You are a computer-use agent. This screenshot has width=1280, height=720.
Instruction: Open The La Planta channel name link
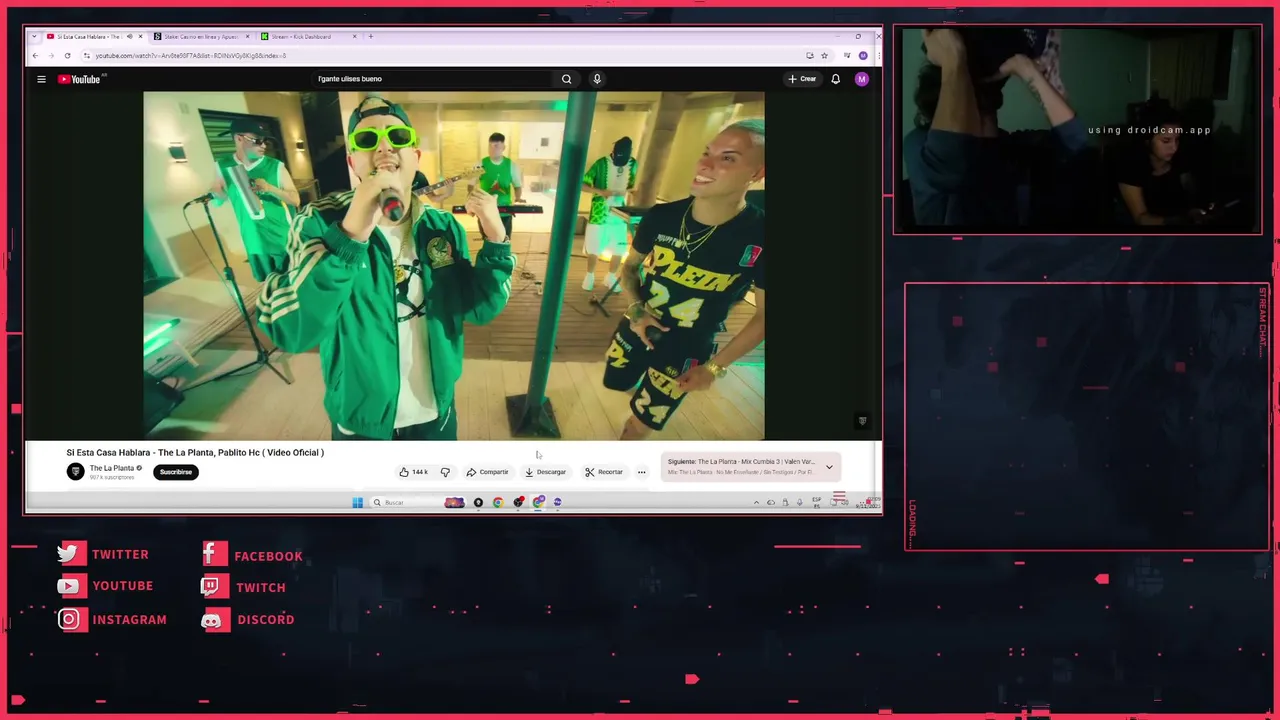click(112, 468)
